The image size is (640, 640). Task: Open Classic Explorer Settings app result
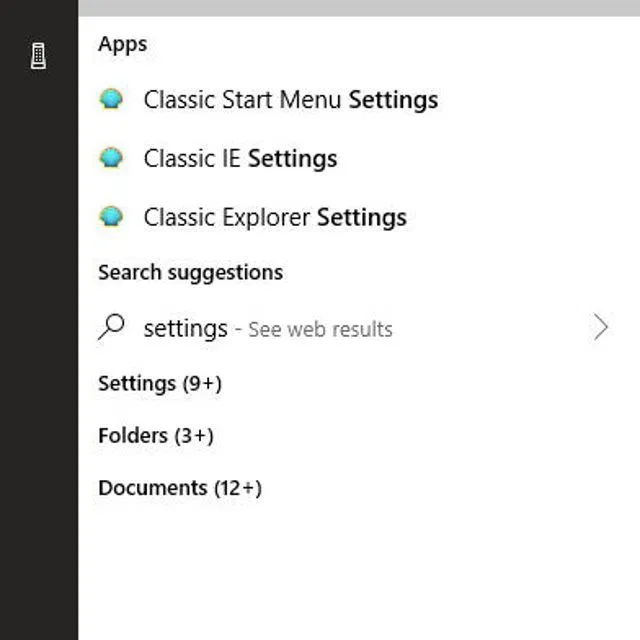point(275,217)
